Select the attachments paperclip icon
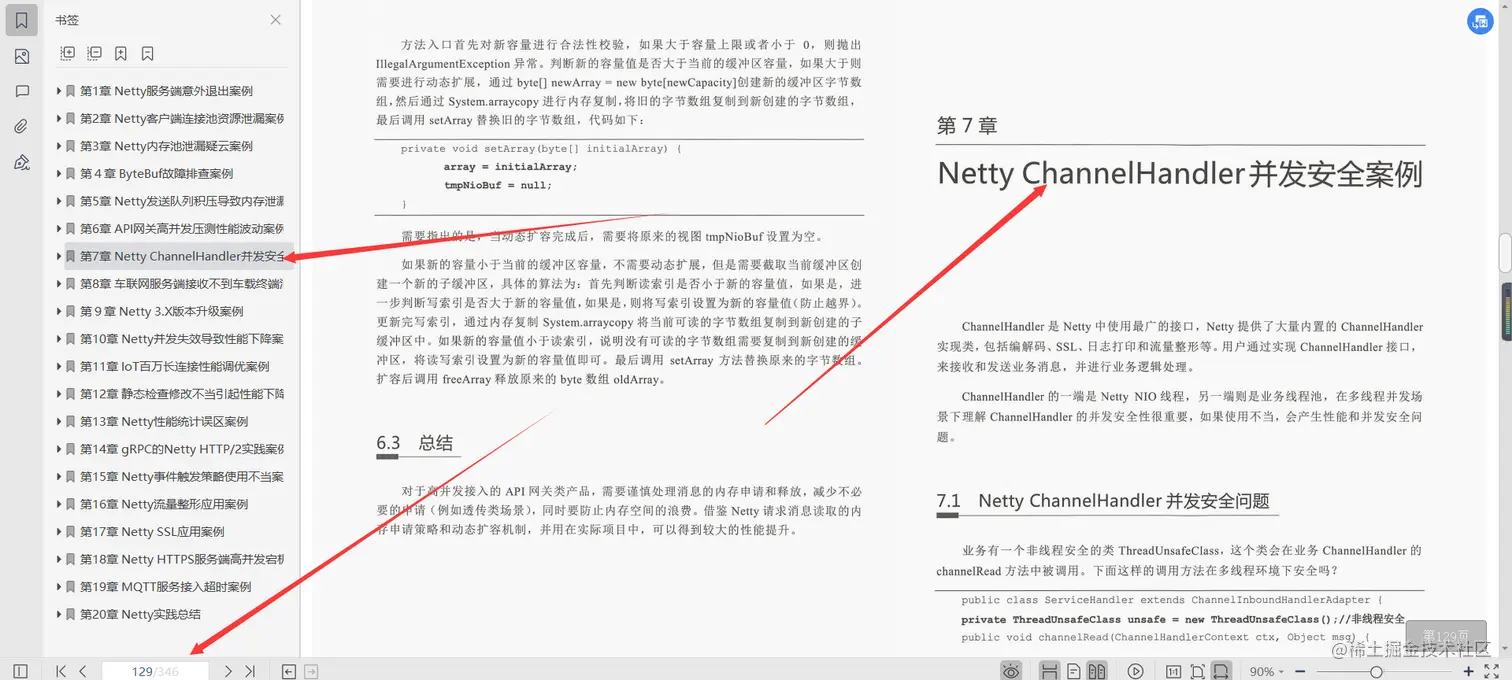The image size is (1512, 680). (x=21, y=126)
